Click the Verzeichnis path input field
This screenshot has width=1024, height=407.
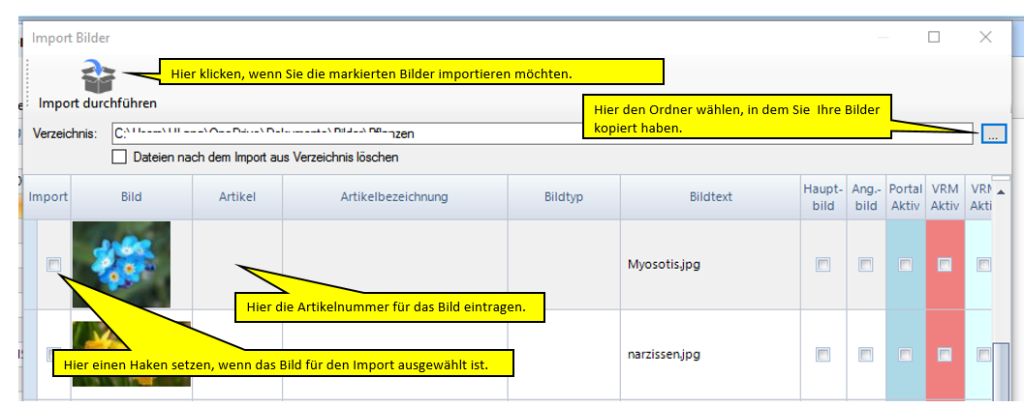[x=540, y=132]
